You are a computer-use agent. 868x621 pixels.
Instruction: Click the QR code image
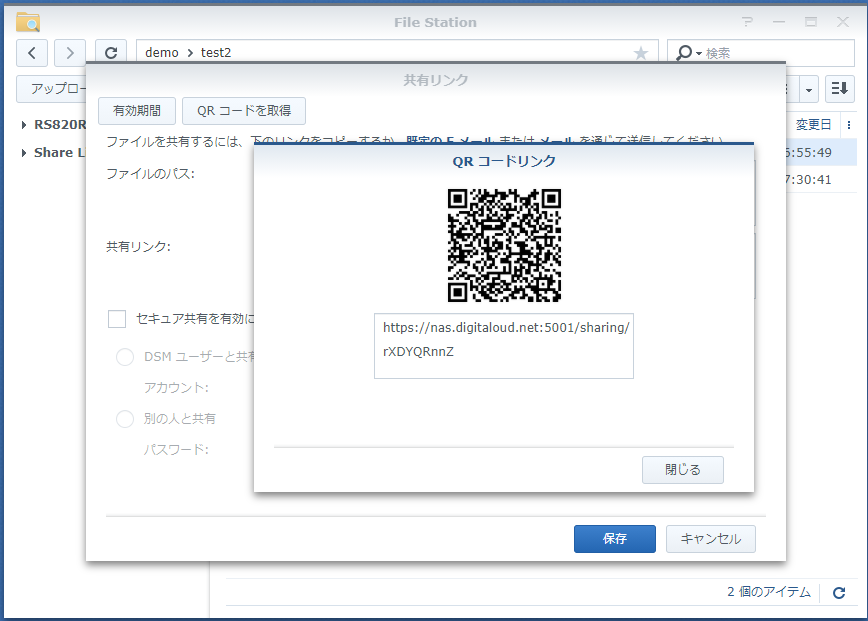coord(504,245)
